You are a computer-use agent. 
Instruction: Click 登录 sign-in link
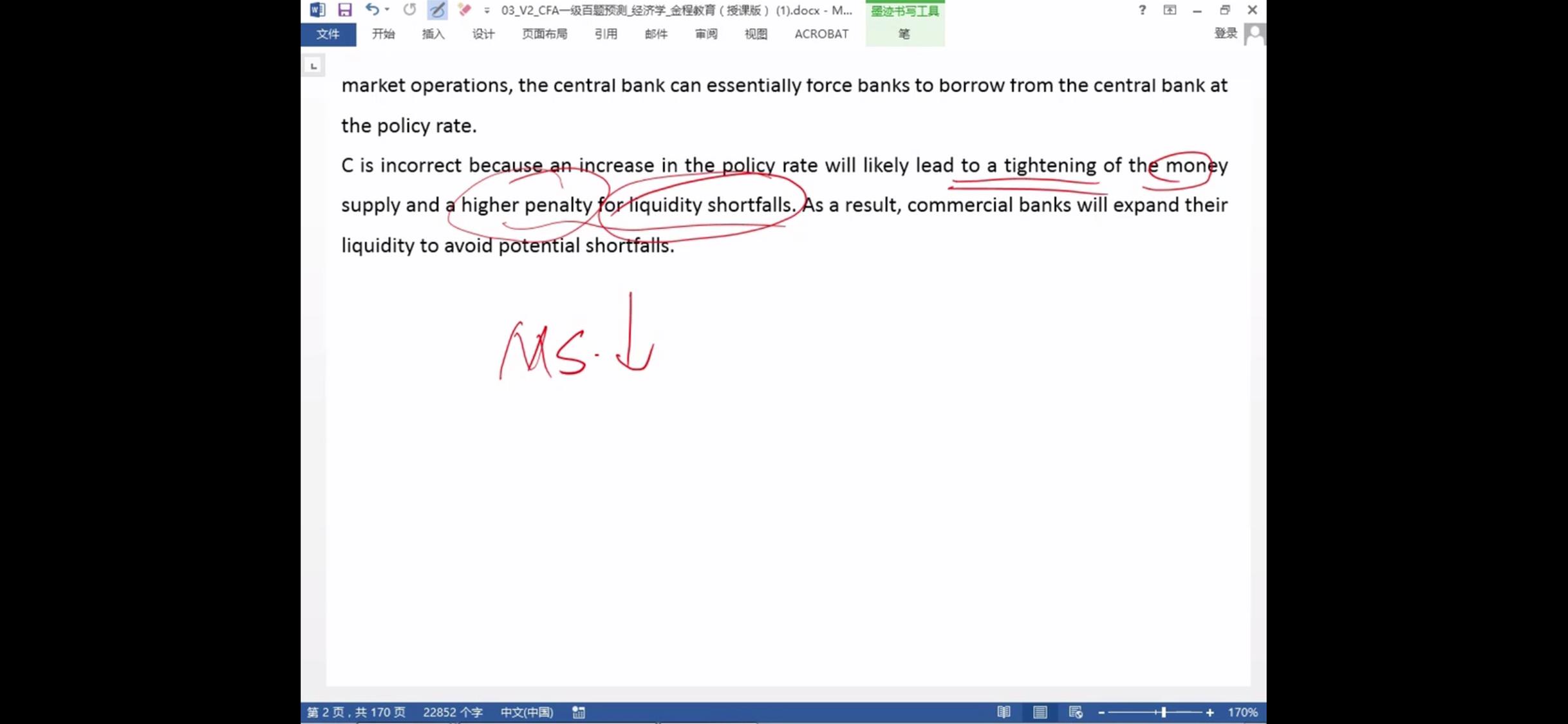1225,33
